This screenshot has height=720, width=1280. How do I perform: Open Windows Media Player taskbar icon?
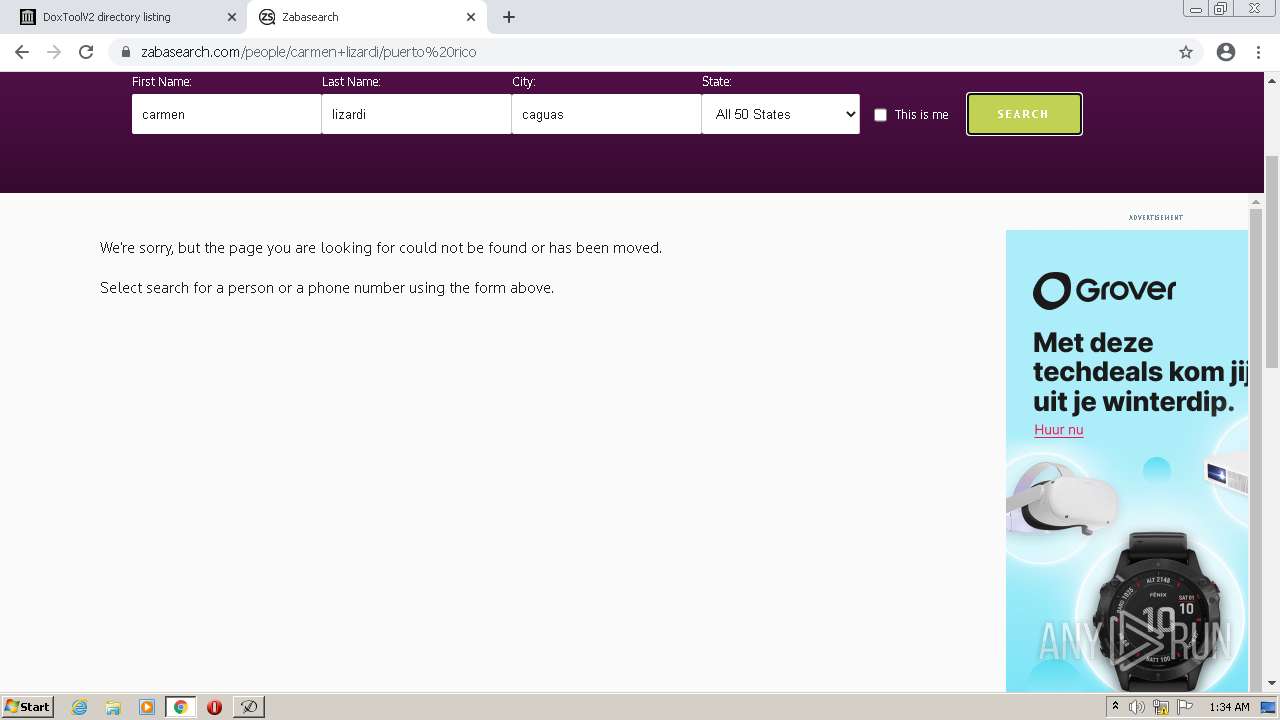tap(147, 707)
